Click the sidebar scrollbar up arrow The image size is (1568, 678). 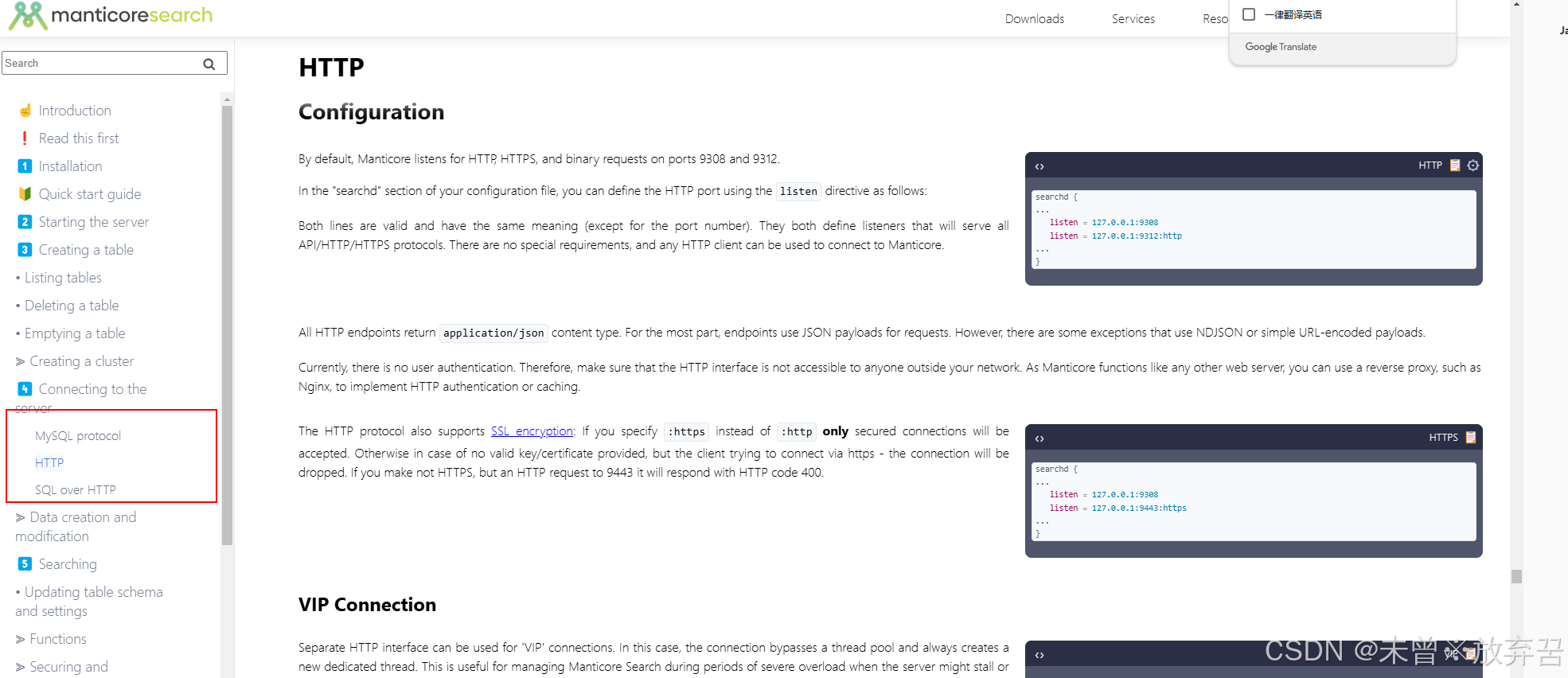coord(227,99)
